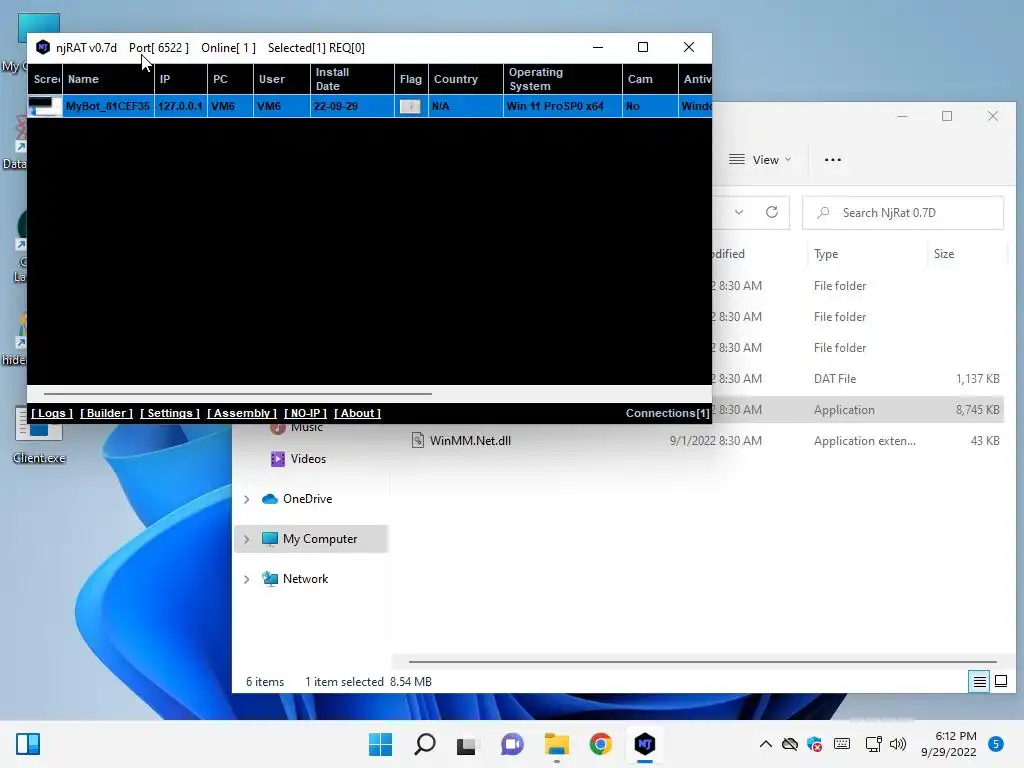Open File Explorer from the taskbar
The height and width of the screenshot is (768, 1024).
tap(556, 744)
